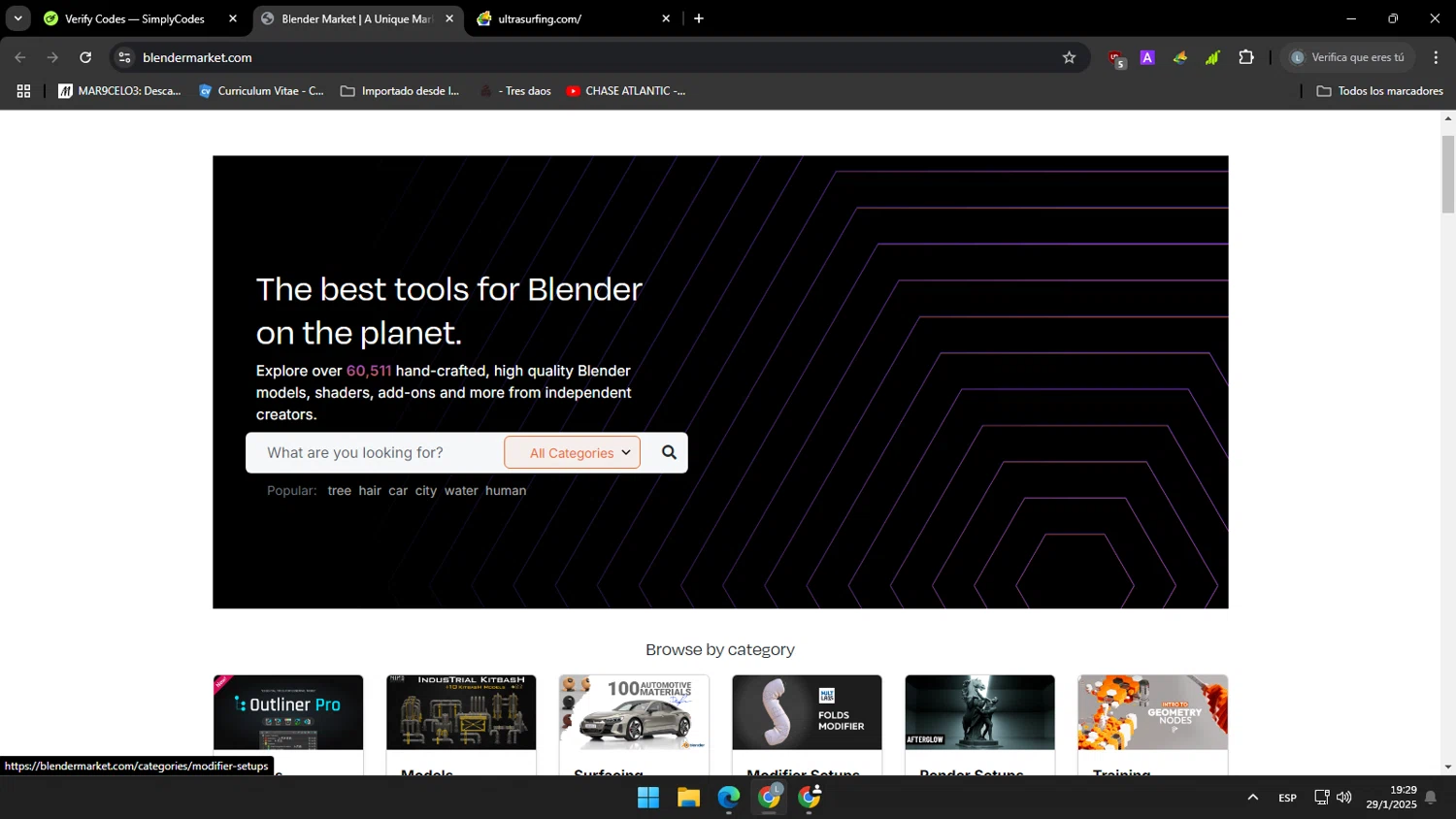The image size is (1456, 819).
Task: Close the ultrasurfing.com tab
Action: (666, 18)
